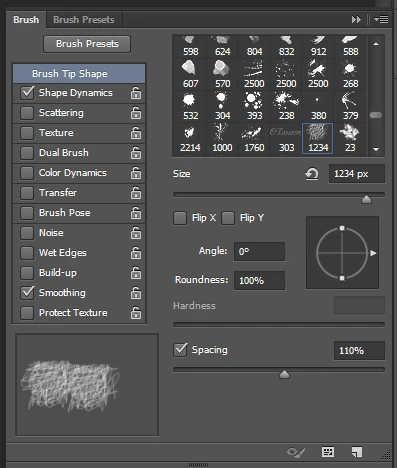
Task: Check the Flip X option
Action: 180,218
